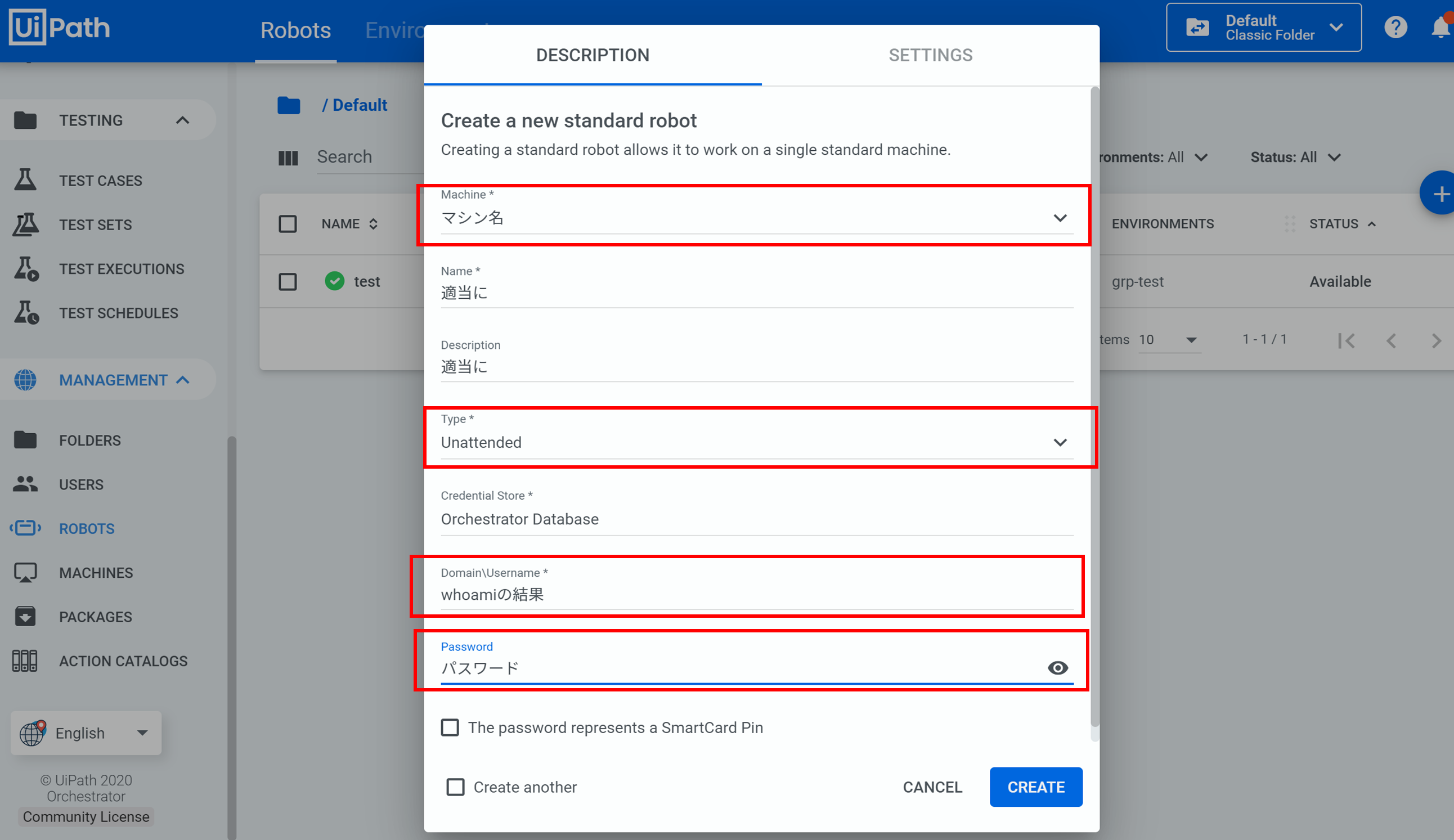
Task: Open Test Executions in the sidebar
Action: coord(121,269)
